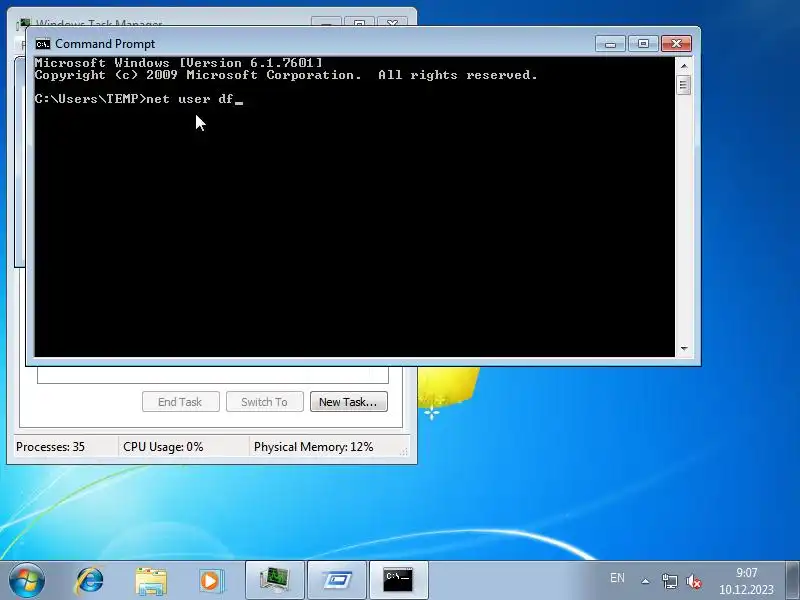Open the Windows Start menu orb
This screenshot has height=600, width=800.
pyautogui.click(x=27, y=580)
